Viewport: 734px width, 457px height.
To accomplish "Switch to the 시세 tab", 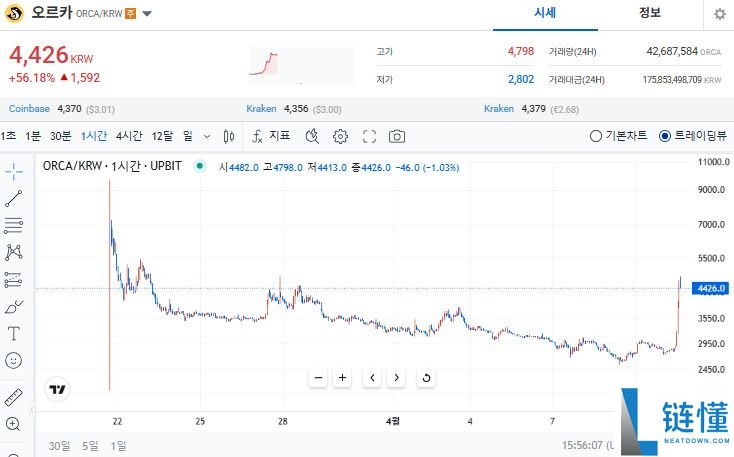I will [x=545, y=13].
